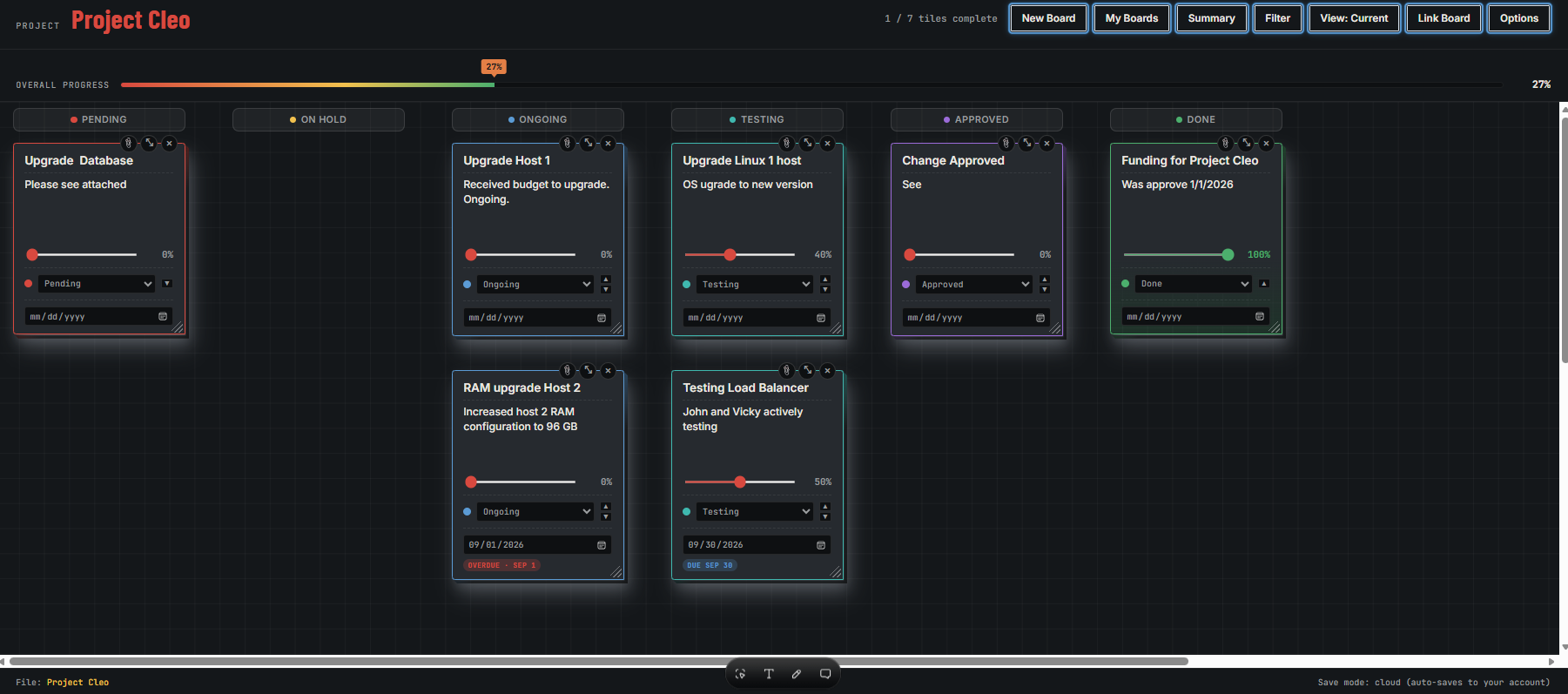Open status dropdown on RAM upgrade Host 2
1568x694 pixels.
point(535,512)
